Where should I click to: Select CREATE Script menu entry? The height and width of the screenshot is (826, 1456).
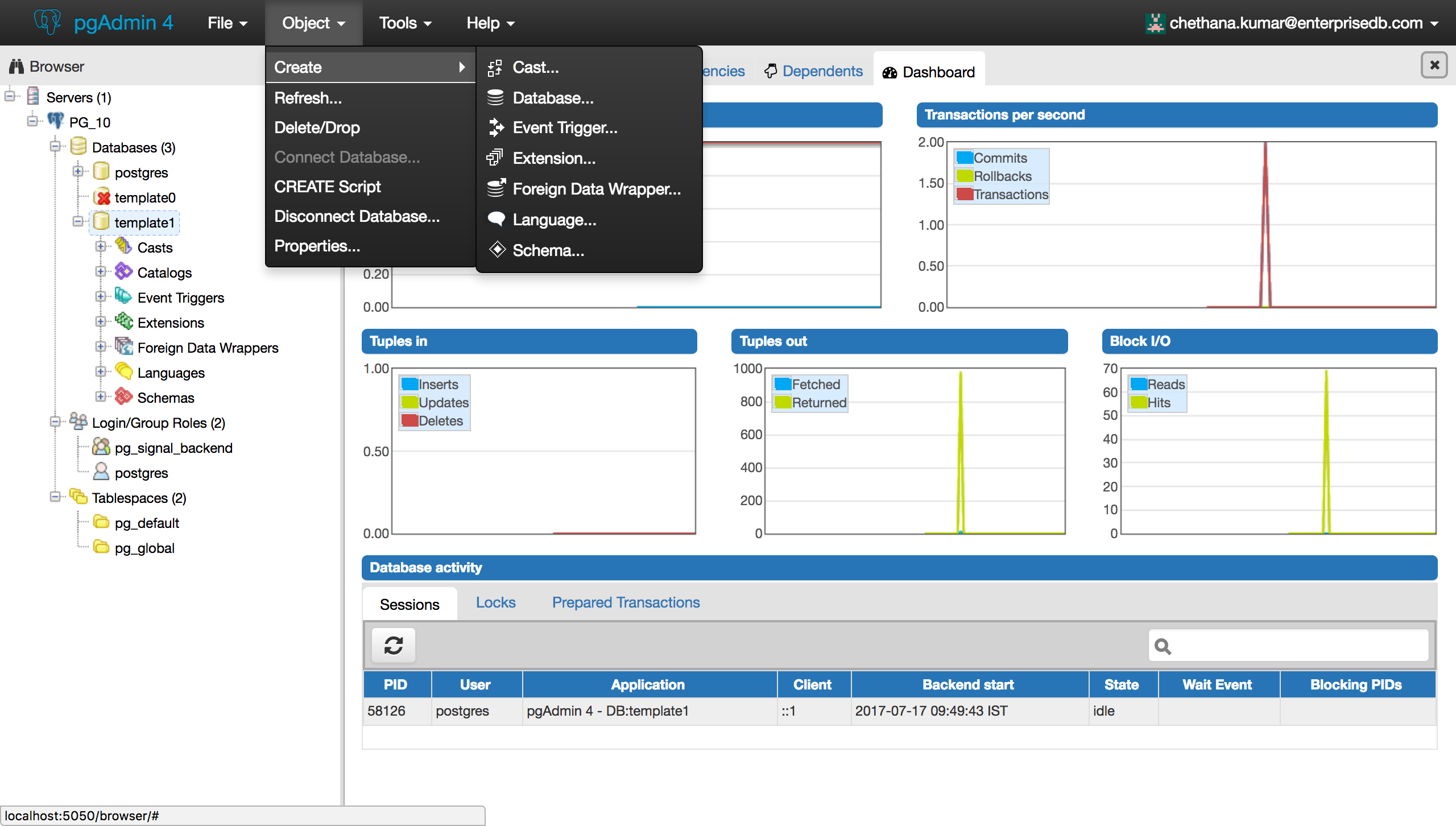(x=328, y=187)
